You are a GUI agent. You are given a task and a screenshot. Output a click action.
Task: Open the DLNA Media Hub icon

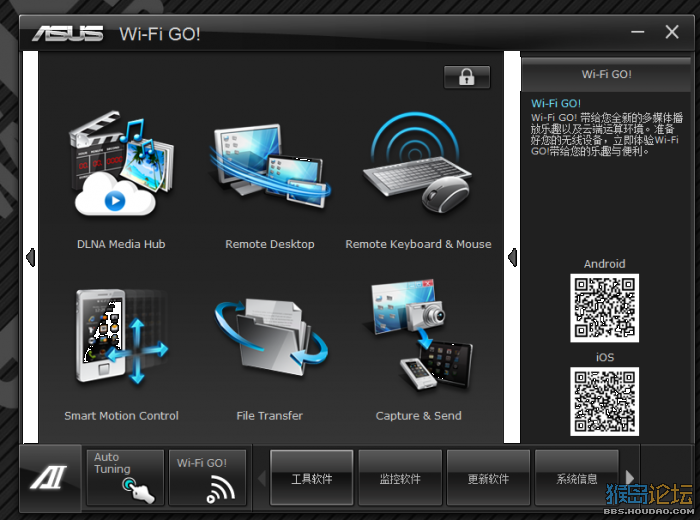click(121, 164)
